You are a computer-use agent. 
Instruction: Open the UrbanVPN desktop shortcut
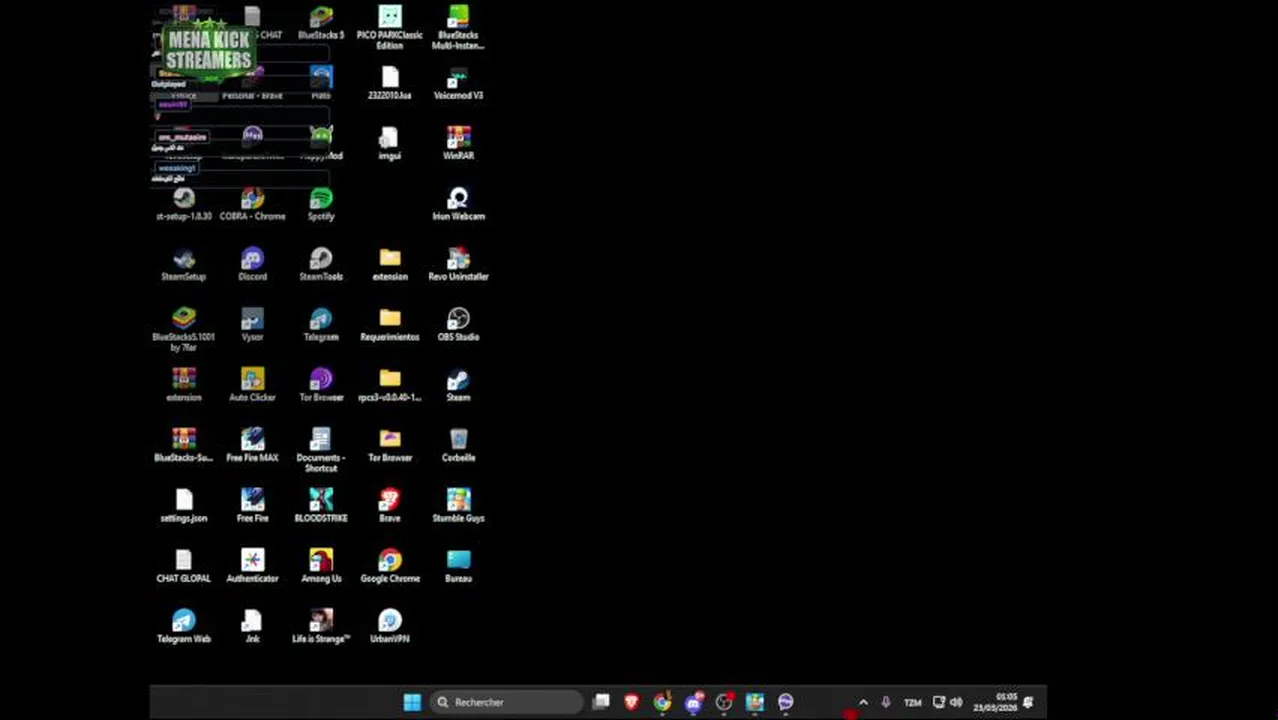390,626
